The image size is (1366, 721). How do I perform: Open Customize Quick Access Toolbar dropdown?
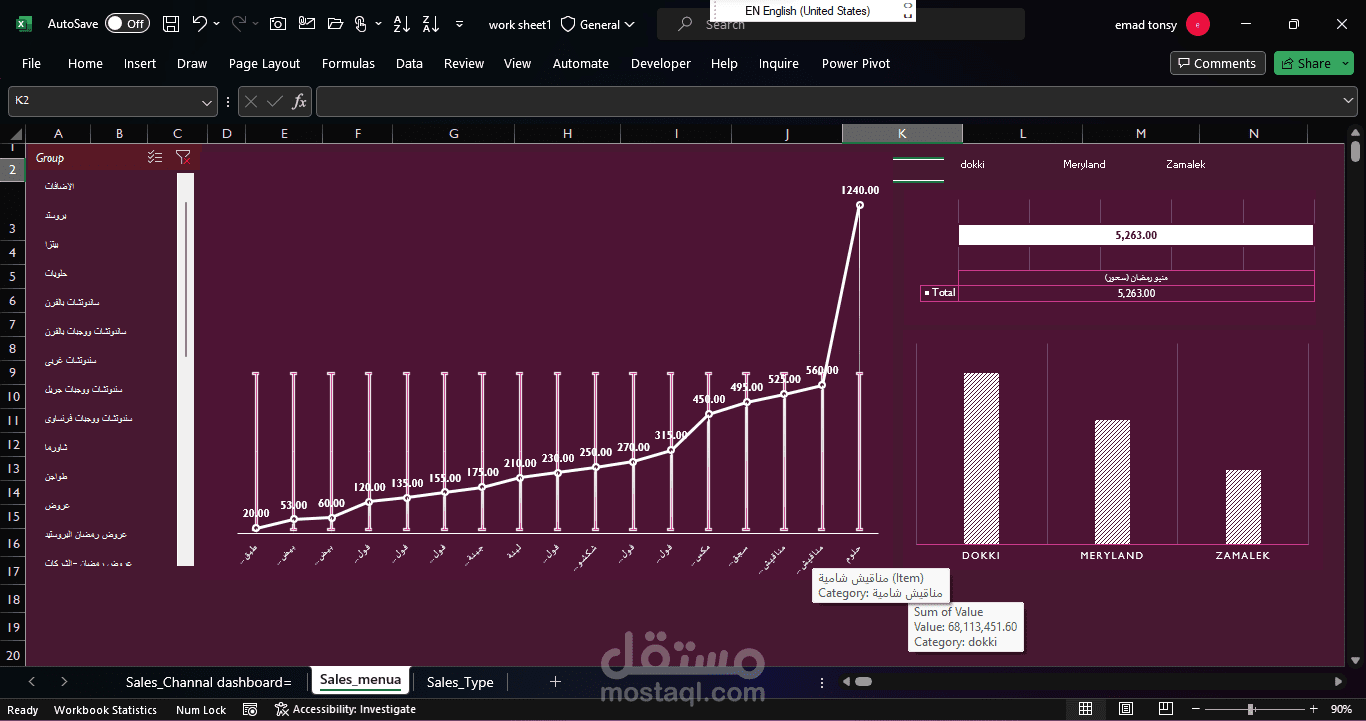[459, 24]
